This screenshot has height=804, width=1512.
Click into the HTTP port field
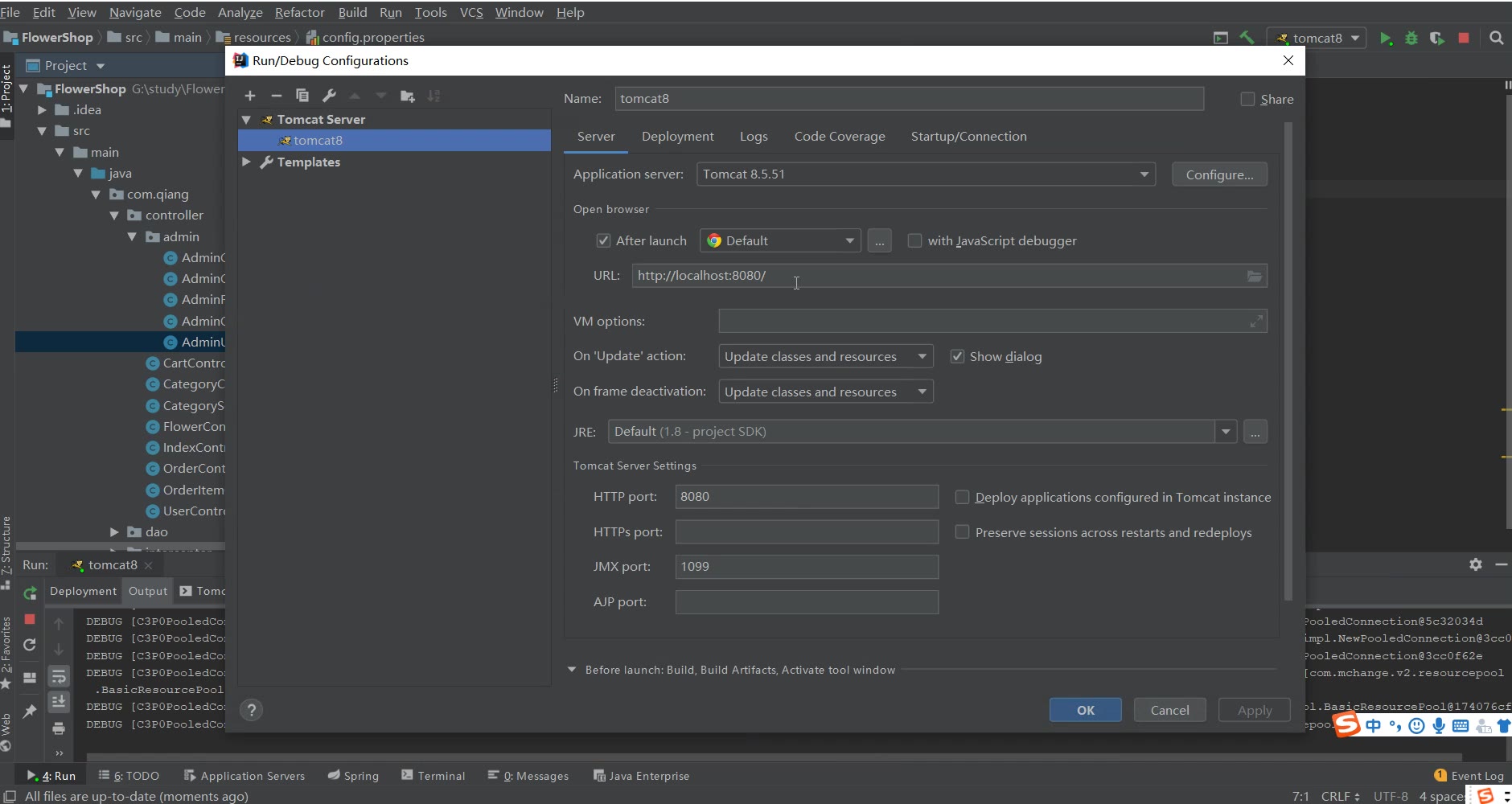pyautogui.click(x=807, y=497)
